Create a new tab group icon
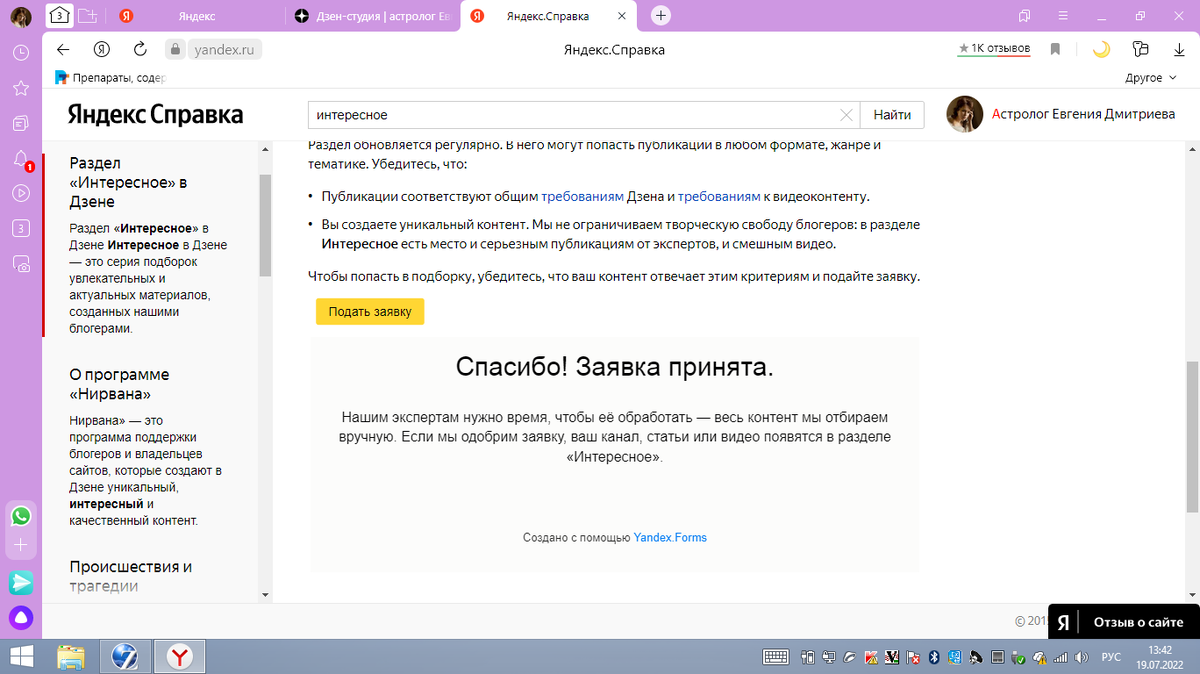This screenshot has width=1200, height=674. (x=88, y=16)
